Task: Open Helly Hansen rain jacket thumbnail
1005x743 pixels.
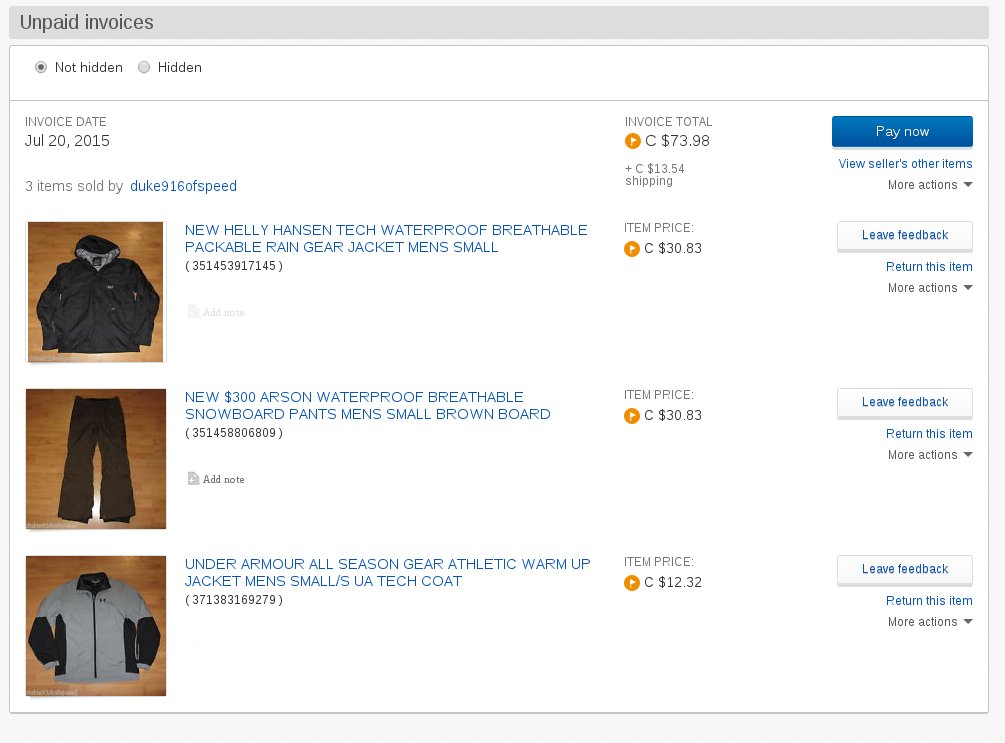Action: point(96,292)
